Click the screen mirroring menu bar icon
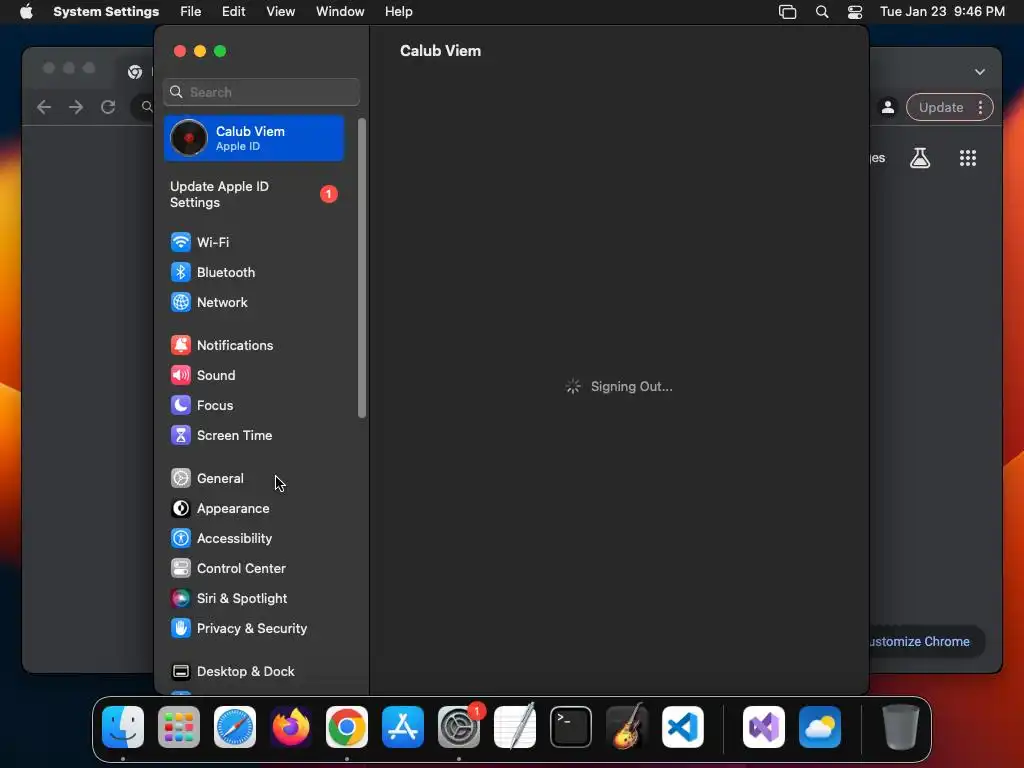 tap(788, 12)
